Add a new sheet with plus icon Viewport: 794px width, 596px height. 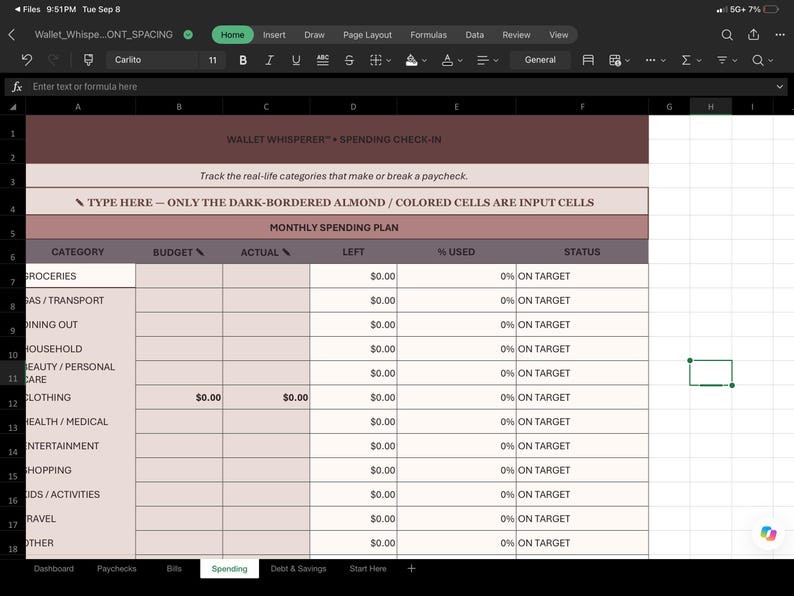[411, 569]
